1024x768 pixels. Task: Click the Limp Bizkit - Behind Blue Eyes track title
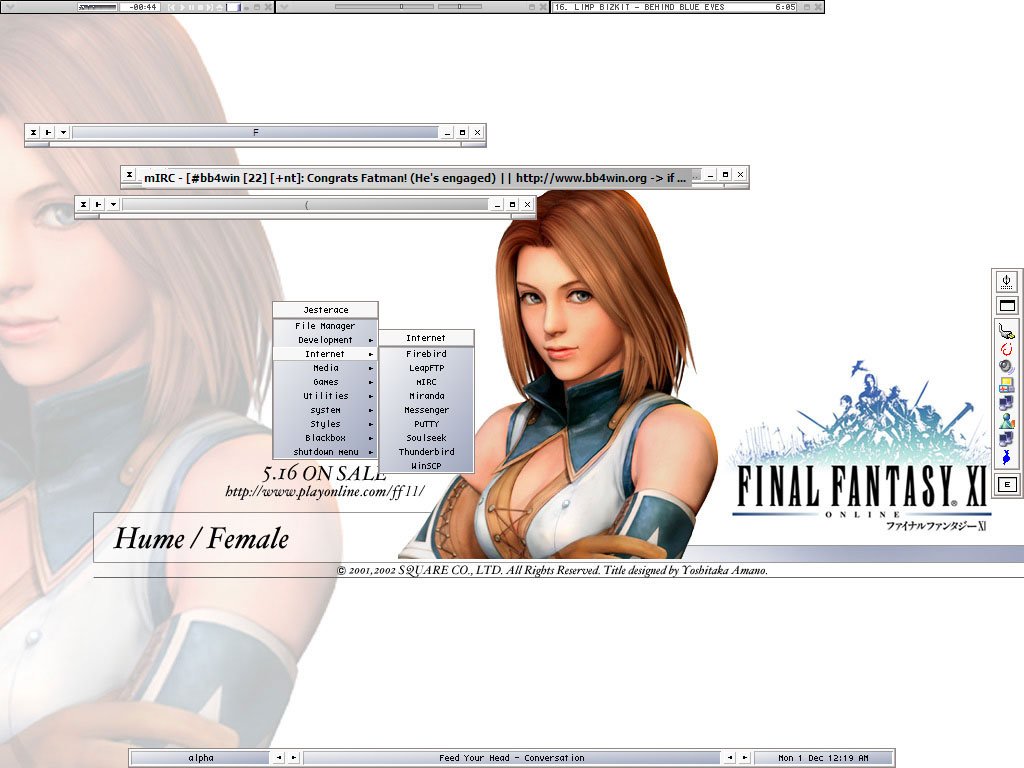tap(640, 7)
